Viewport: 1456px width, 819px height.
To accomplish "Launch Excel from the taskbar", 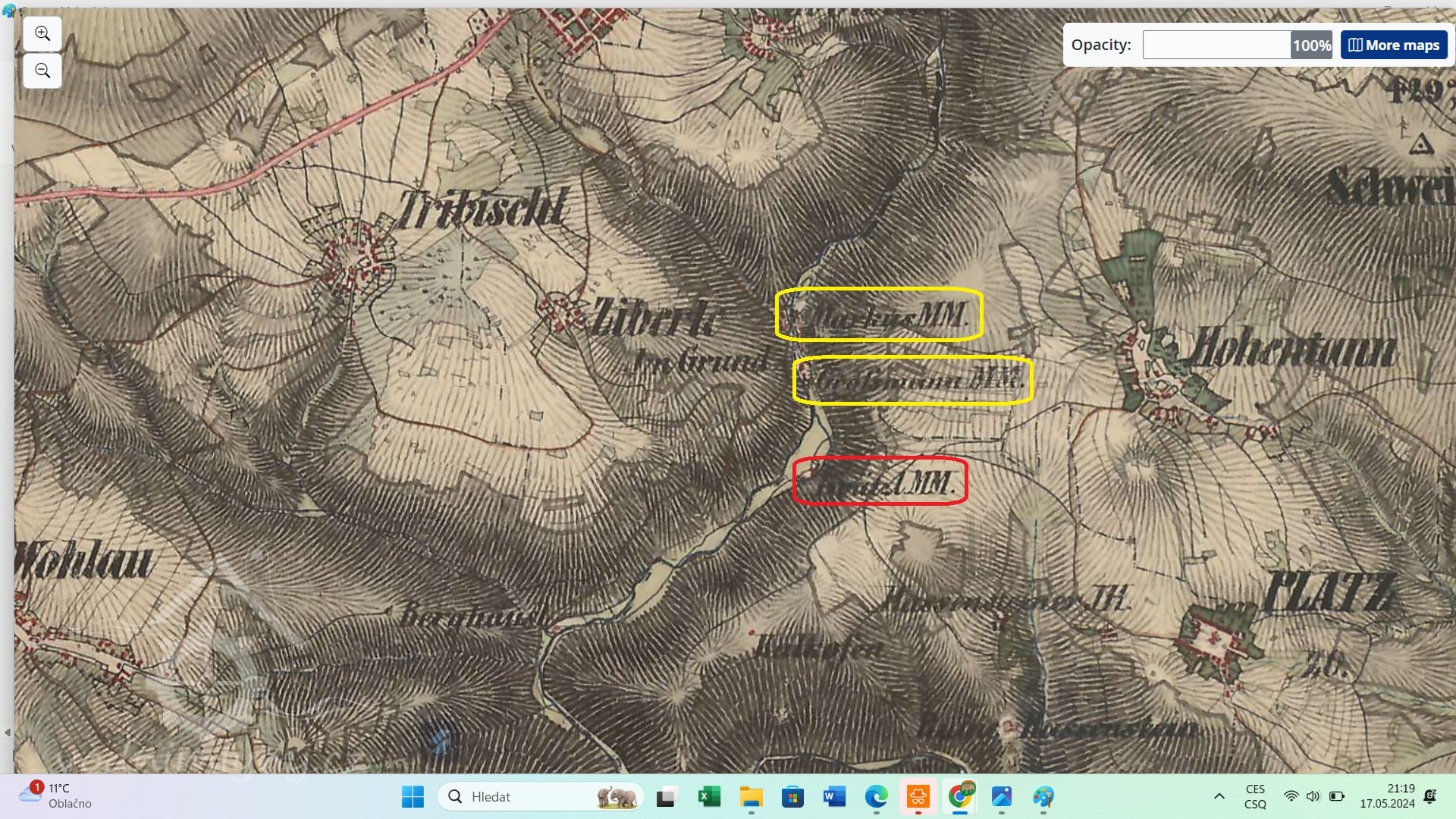I will tap(708, 797).
